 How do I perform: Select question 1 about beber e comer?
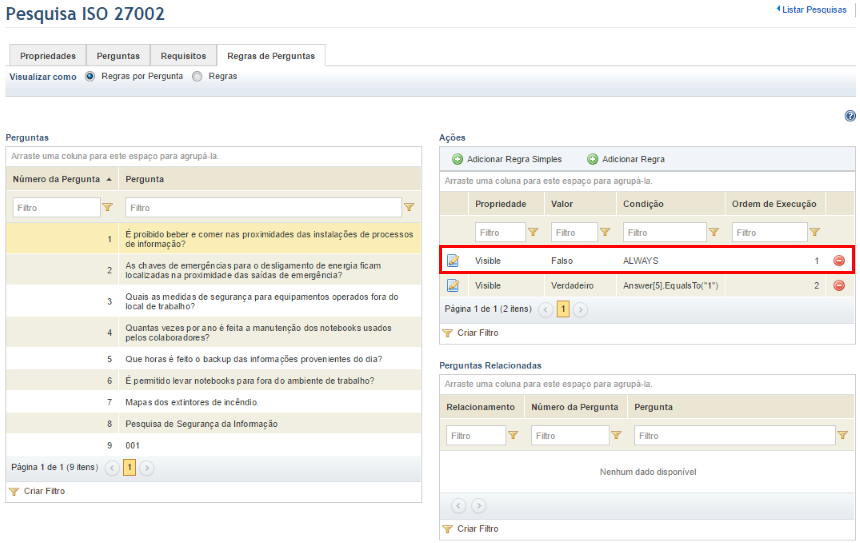(213, 239)
